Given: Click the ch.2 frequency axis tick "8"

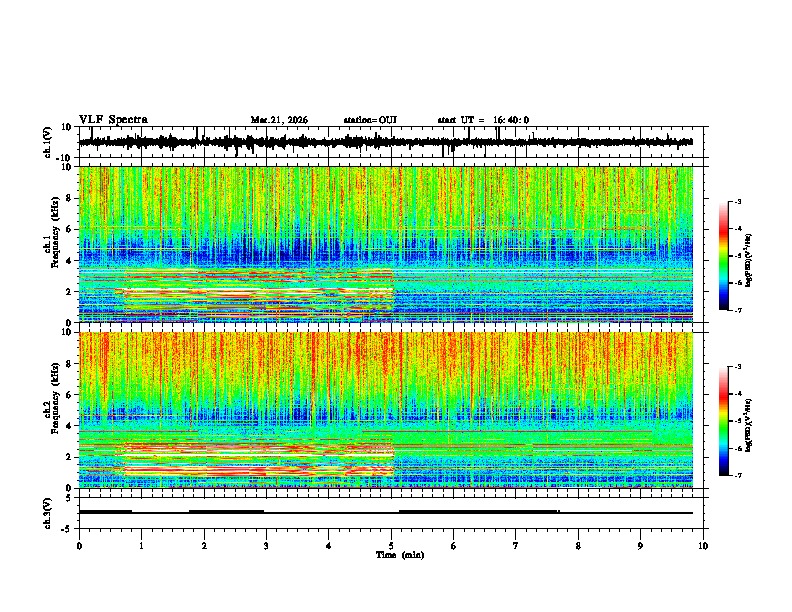Looking at the screenshot, I should pyautogui.click(x=70, y=364).
